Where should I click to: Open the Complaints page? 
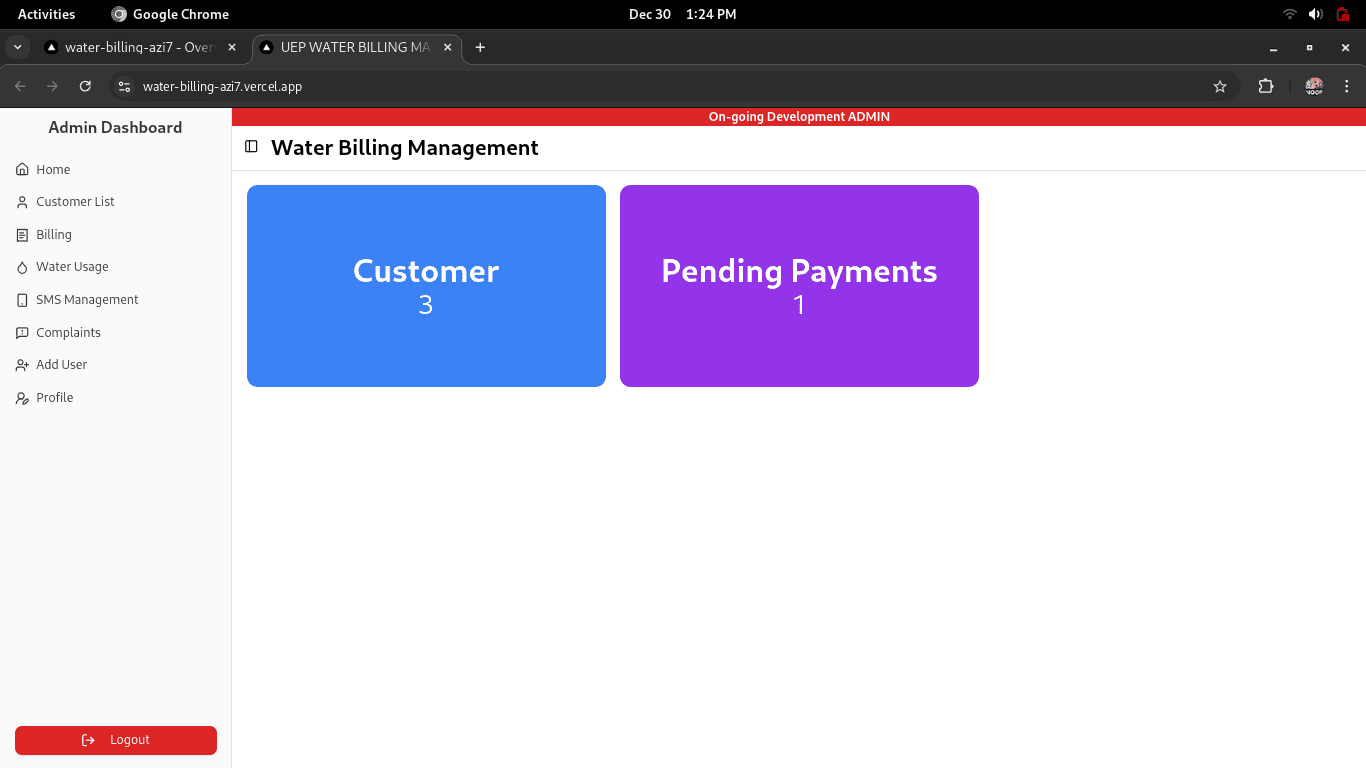click(x=116, y=333)
